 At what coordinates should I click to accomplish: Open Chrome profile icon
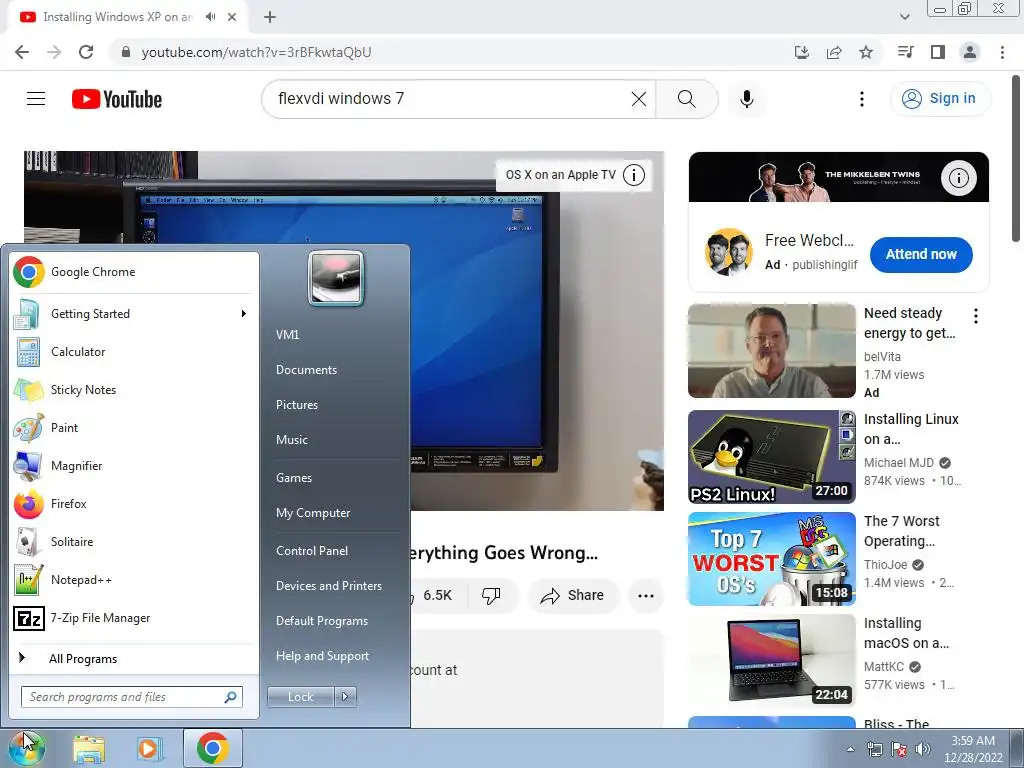tap(970, 52)
